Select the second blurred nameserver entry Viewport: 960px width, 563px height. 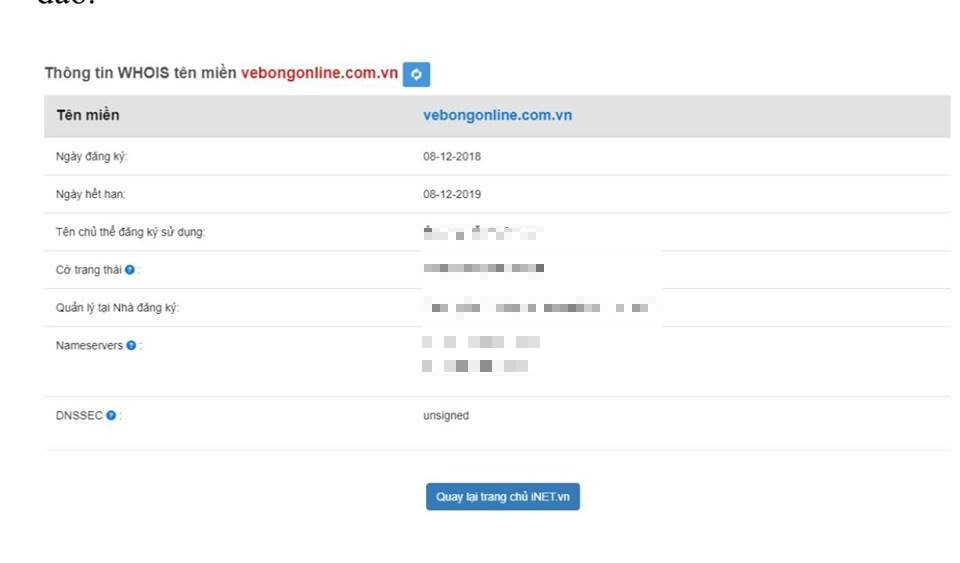tap(475, 366)
